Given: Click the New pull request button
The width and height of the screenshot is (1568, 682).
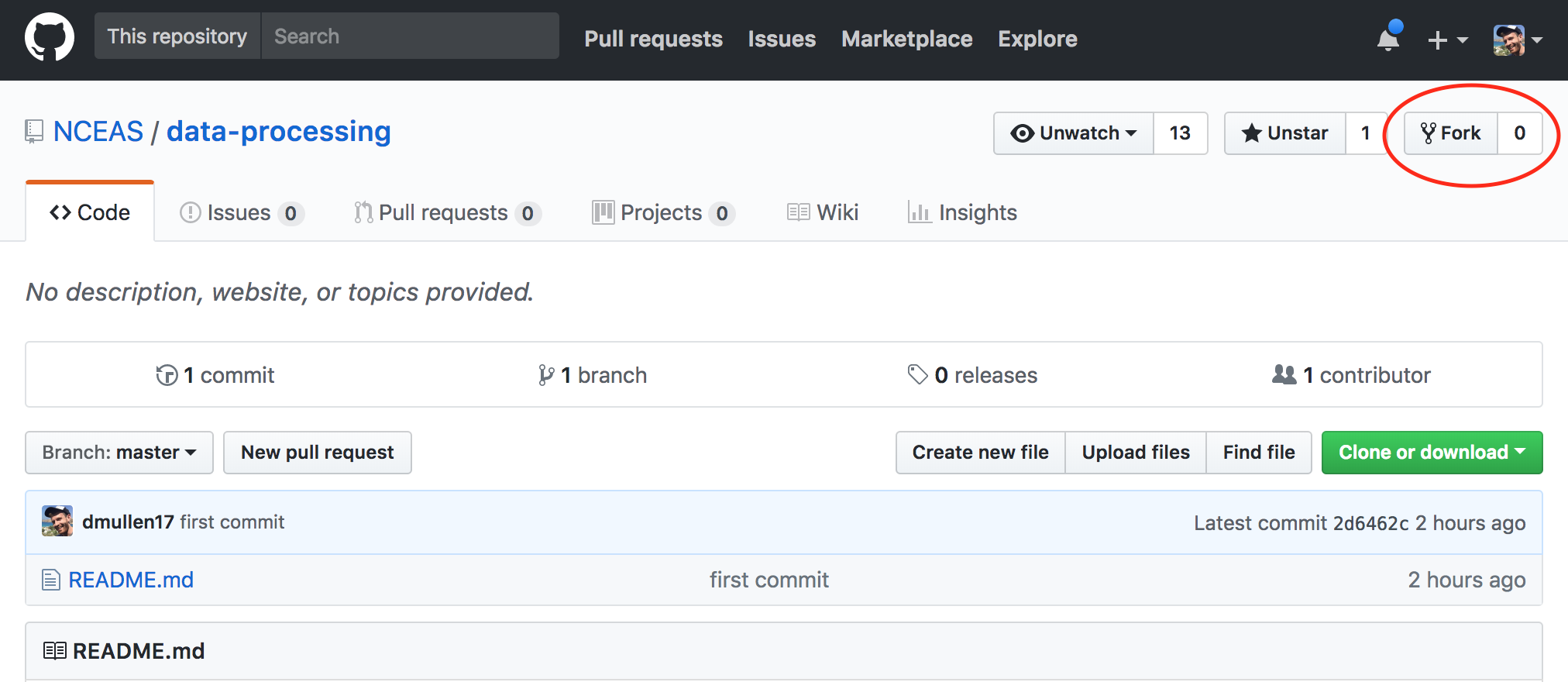Looking at the screenshot, I should point(318,453).
